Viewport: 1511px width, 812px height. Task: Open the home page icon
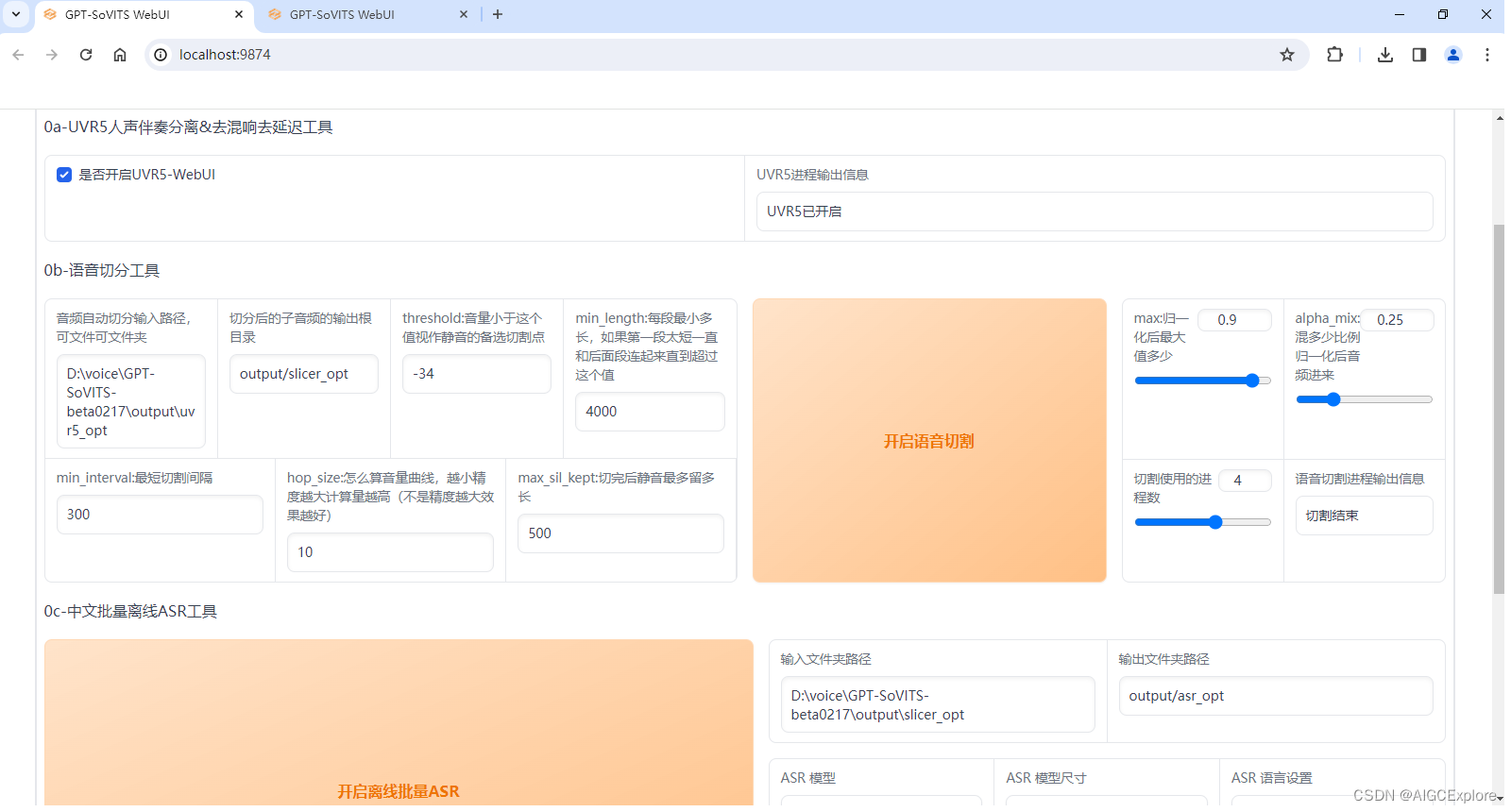[120, 55]
